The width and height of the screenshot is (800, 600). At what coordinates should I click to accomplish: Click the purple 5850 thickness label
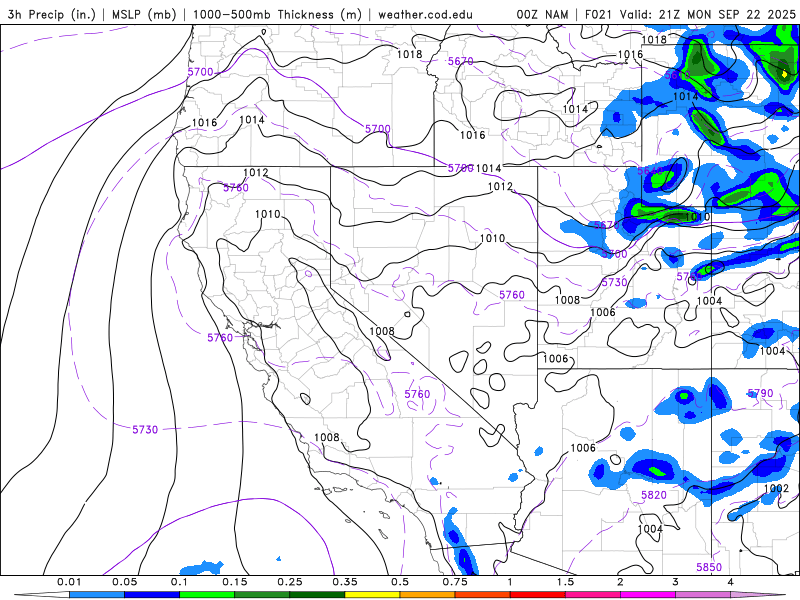click(709, 567)
